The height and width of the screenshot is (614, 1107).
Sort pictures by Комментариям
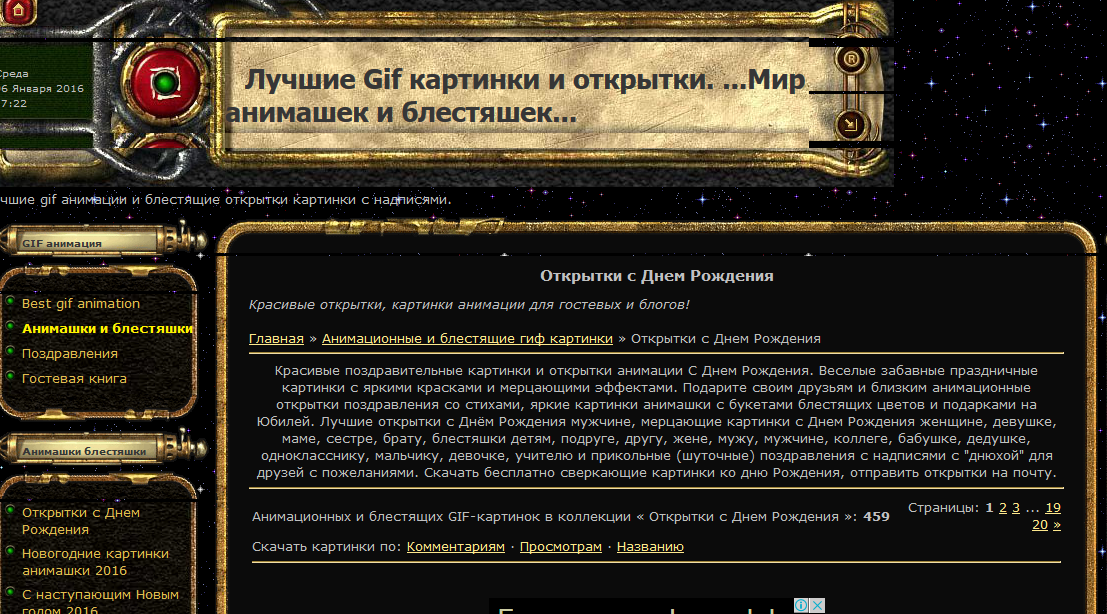point(455,546)
